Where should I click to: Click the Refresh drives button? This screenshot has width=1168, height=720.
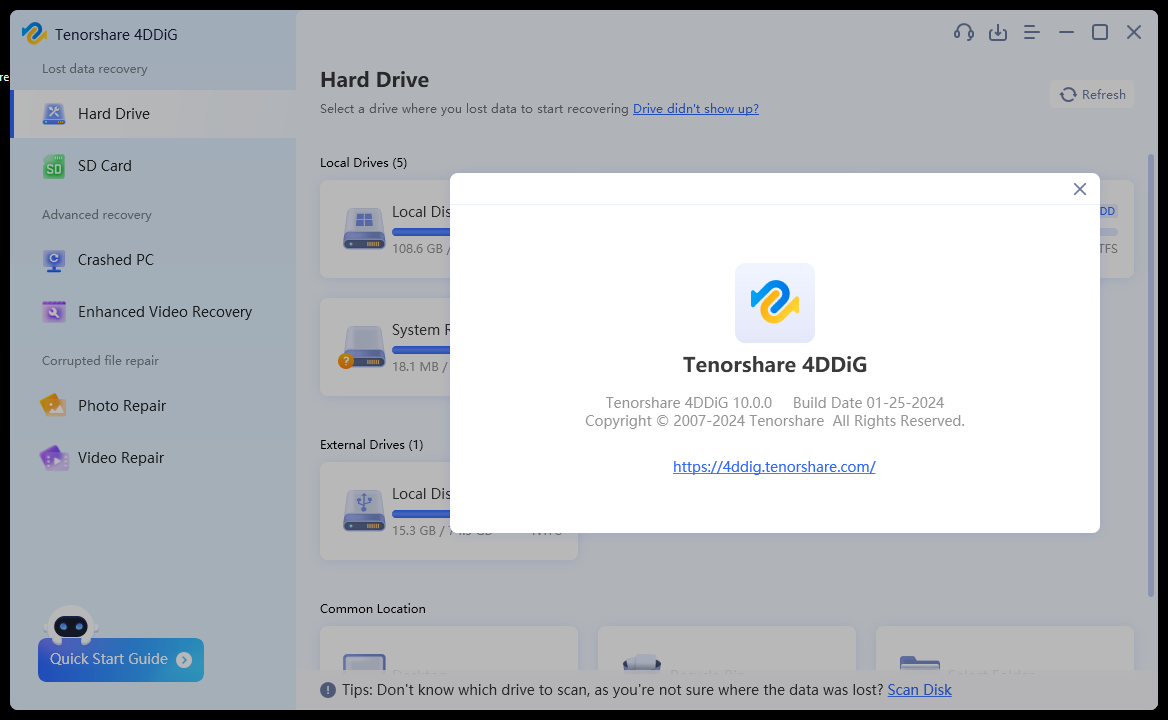click(1092, 95)
